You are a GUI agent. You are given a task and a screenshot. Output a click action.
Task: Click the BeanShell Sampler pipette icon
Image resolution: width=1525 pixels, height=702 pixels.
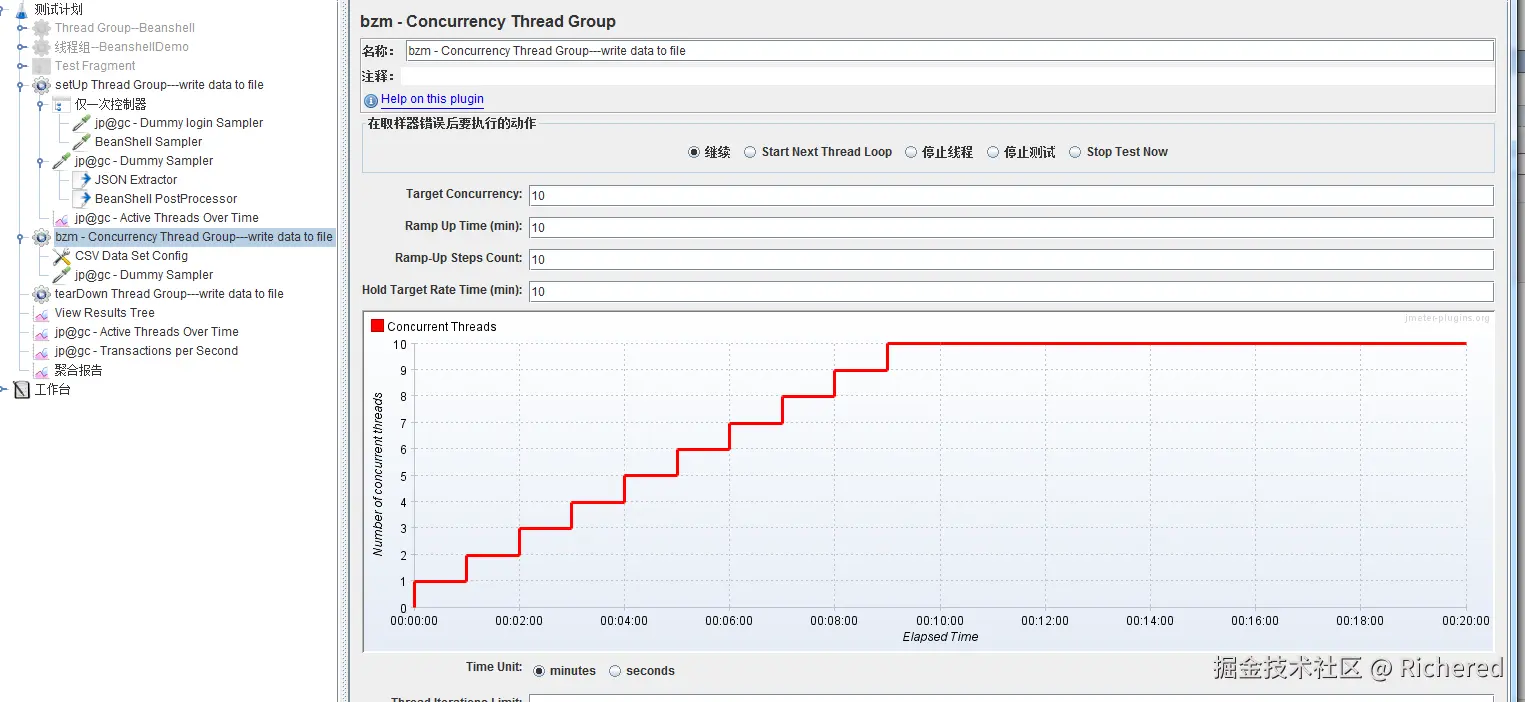(x=82, y=142)
